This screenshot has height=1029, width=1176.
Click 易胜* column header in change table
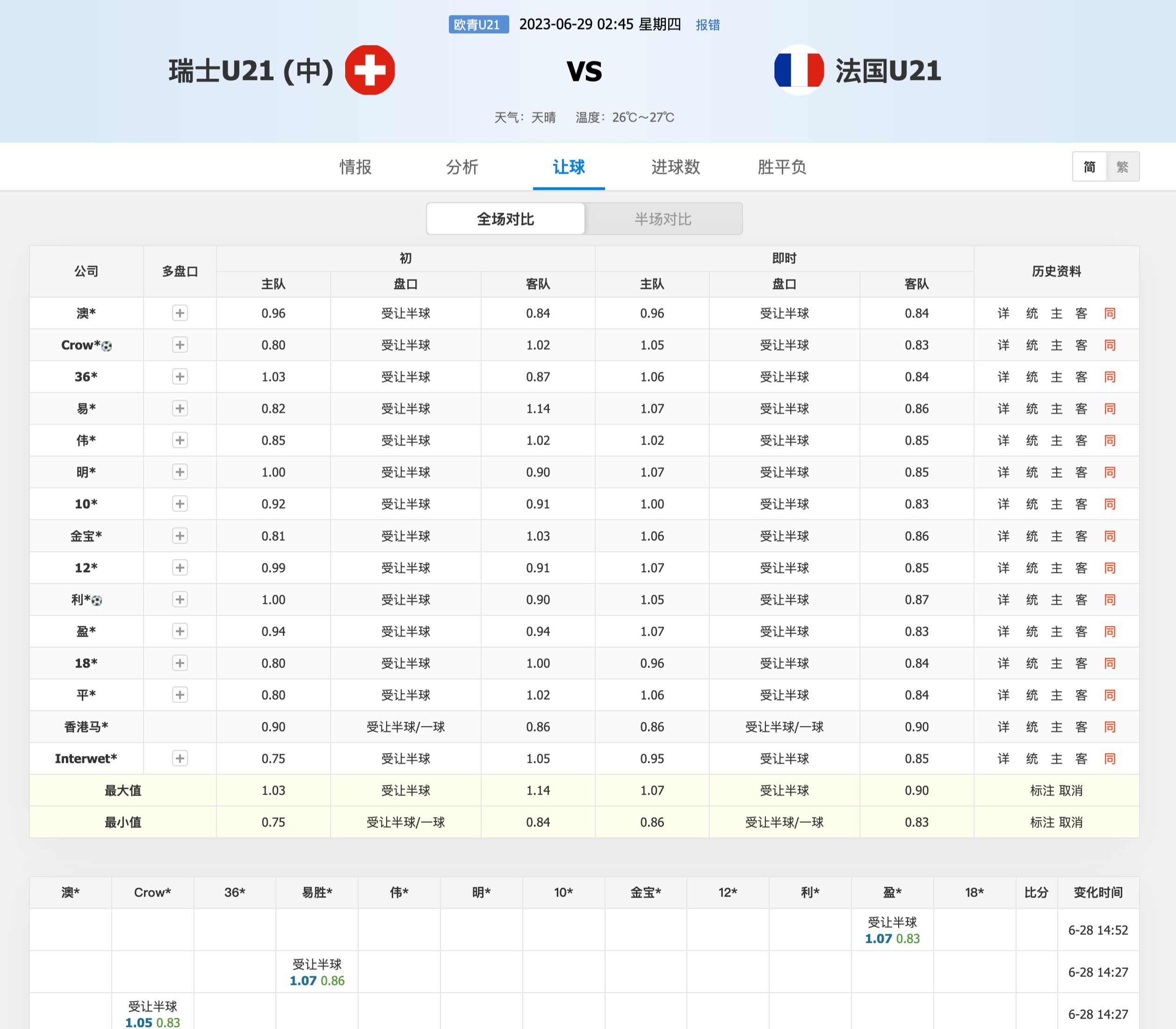(x=317, y=892)
